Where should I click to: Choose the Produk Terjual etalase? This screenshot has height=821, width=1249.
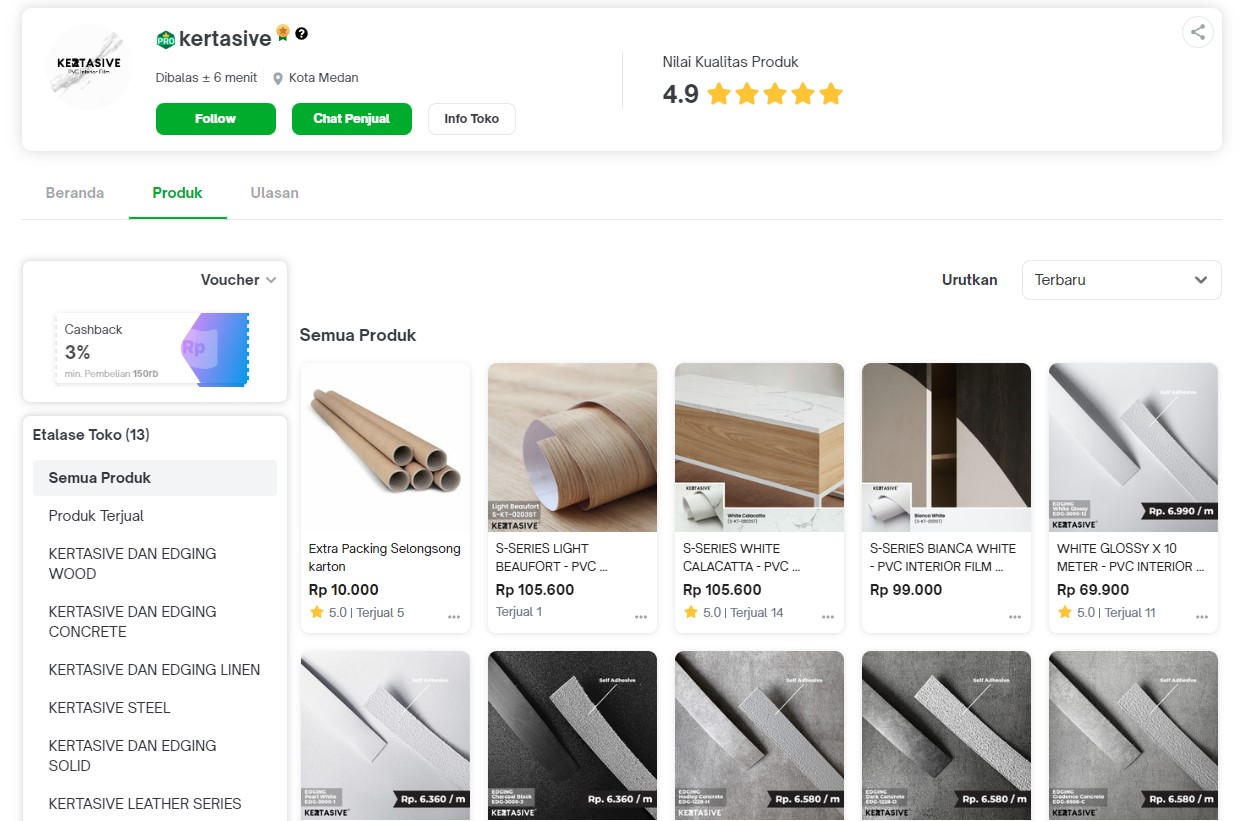(x=96, y=516)
